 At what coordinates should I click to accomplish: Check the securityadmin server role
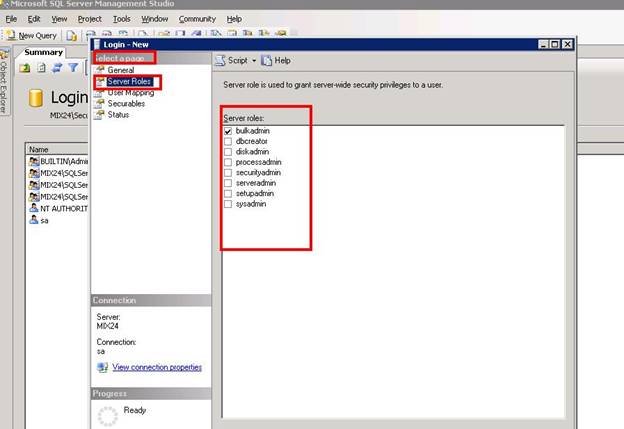228,172
